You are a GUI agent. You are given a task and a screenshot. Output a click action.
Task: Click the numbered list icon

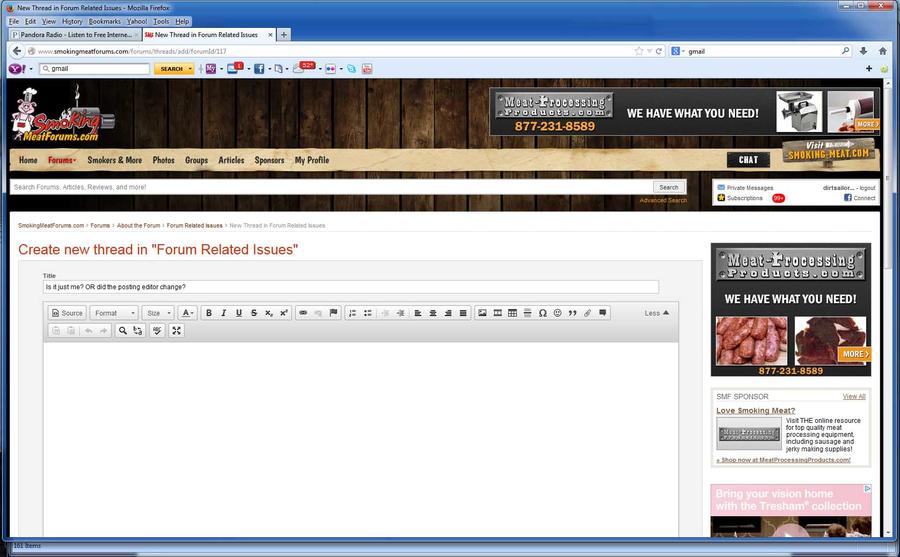pos(352,313)
